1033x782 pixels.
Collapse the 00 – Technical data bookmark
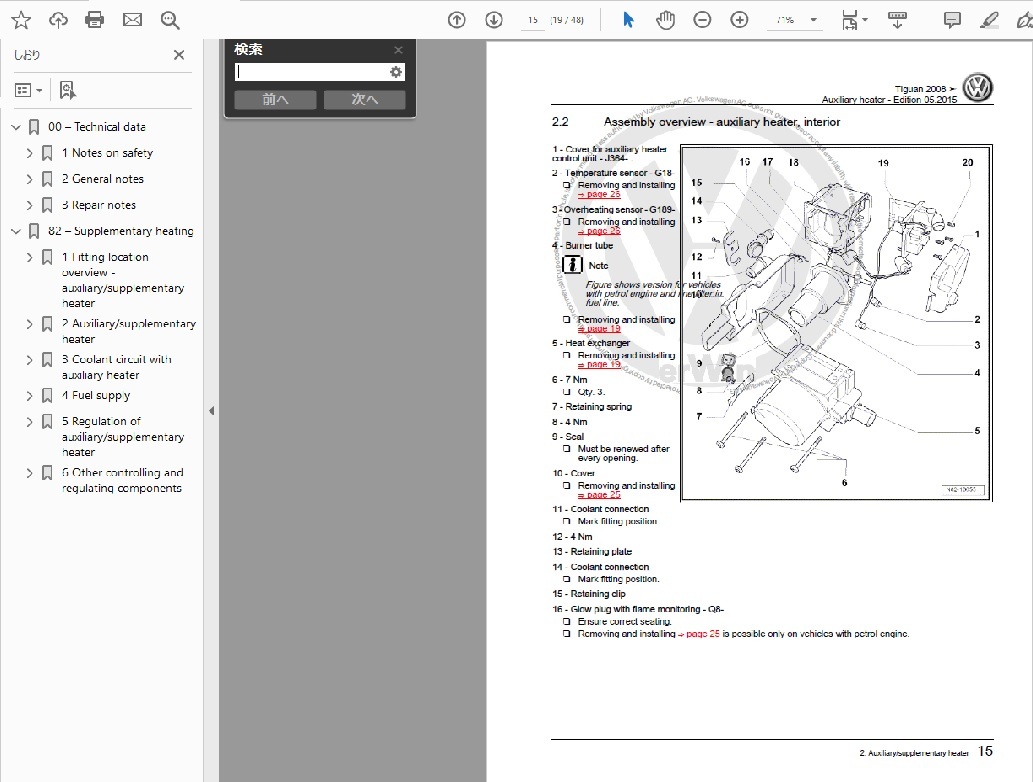click(x=16, y=127)
